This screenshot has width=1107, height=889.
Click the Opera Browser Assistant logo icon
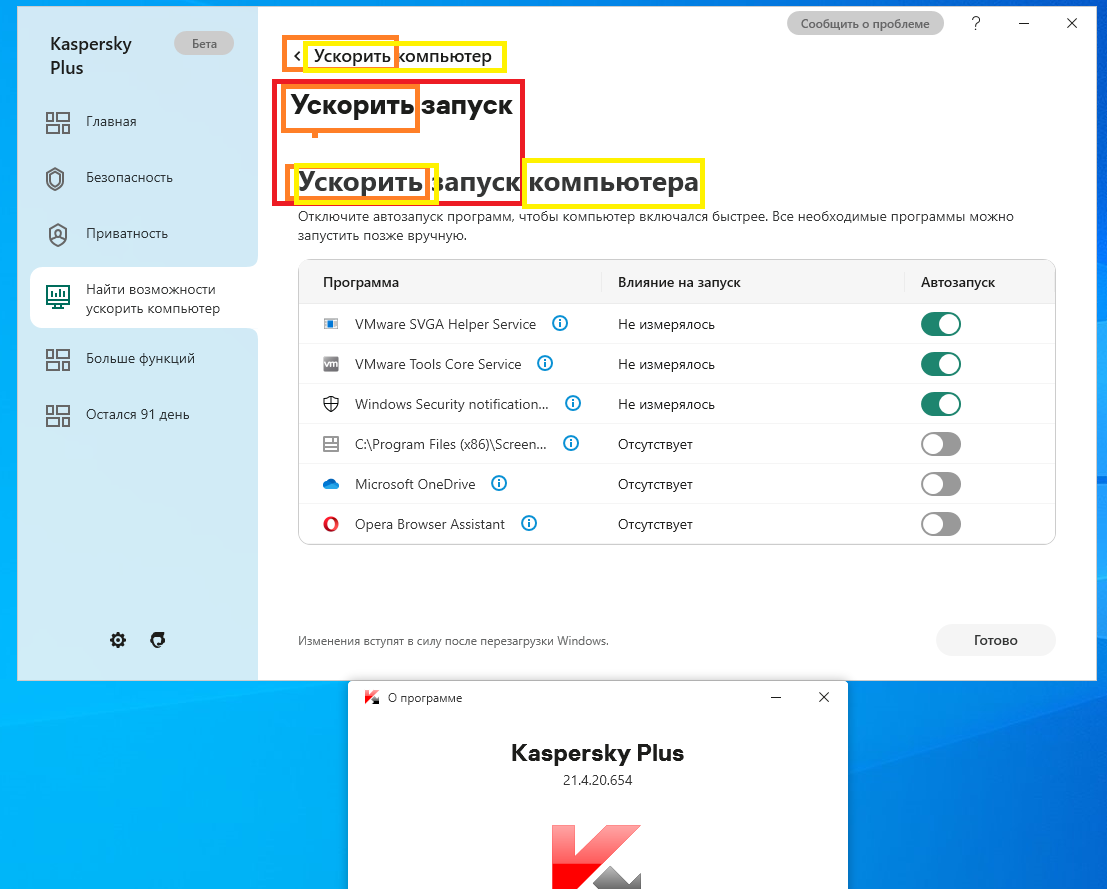tap(330, 524)
